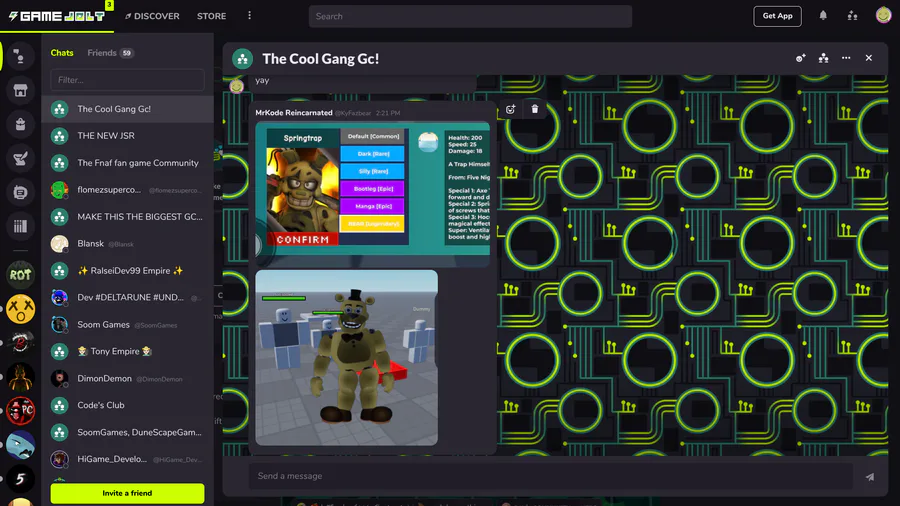Open the yellow dizzy face community
This screenshot has width=900, height=506.
coord(20,309)
